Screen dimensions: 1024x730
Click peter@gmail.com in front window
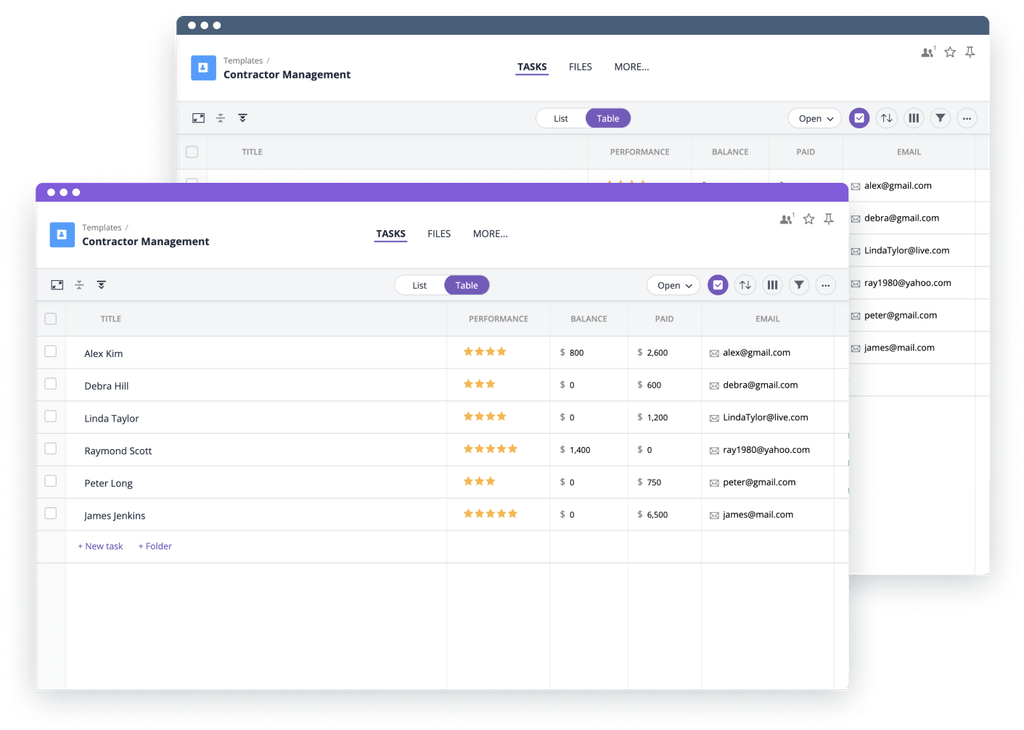tap(760, 482)
